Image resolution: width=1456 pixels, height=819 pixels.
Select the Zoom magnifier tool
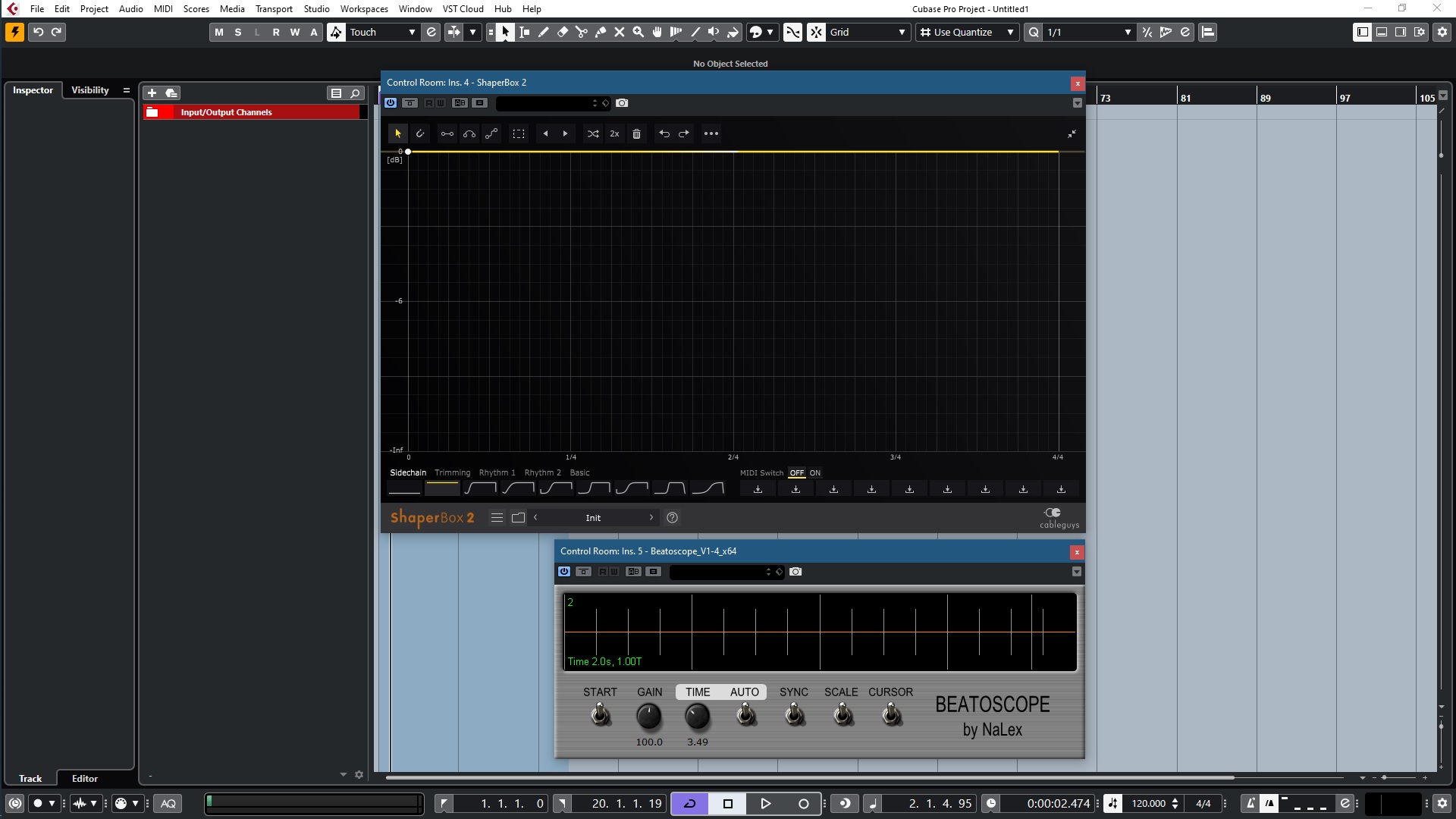(638, 32)
